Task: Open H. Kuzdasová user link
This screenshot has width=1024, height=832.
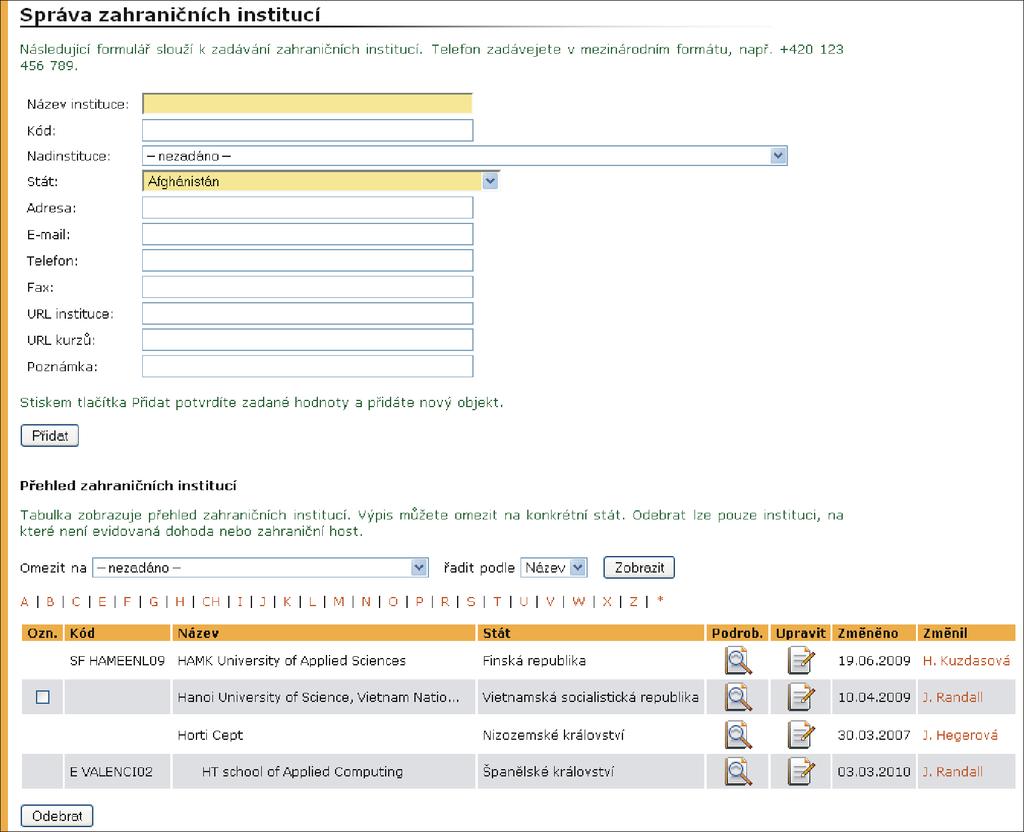Action: (x=966, y=660)
